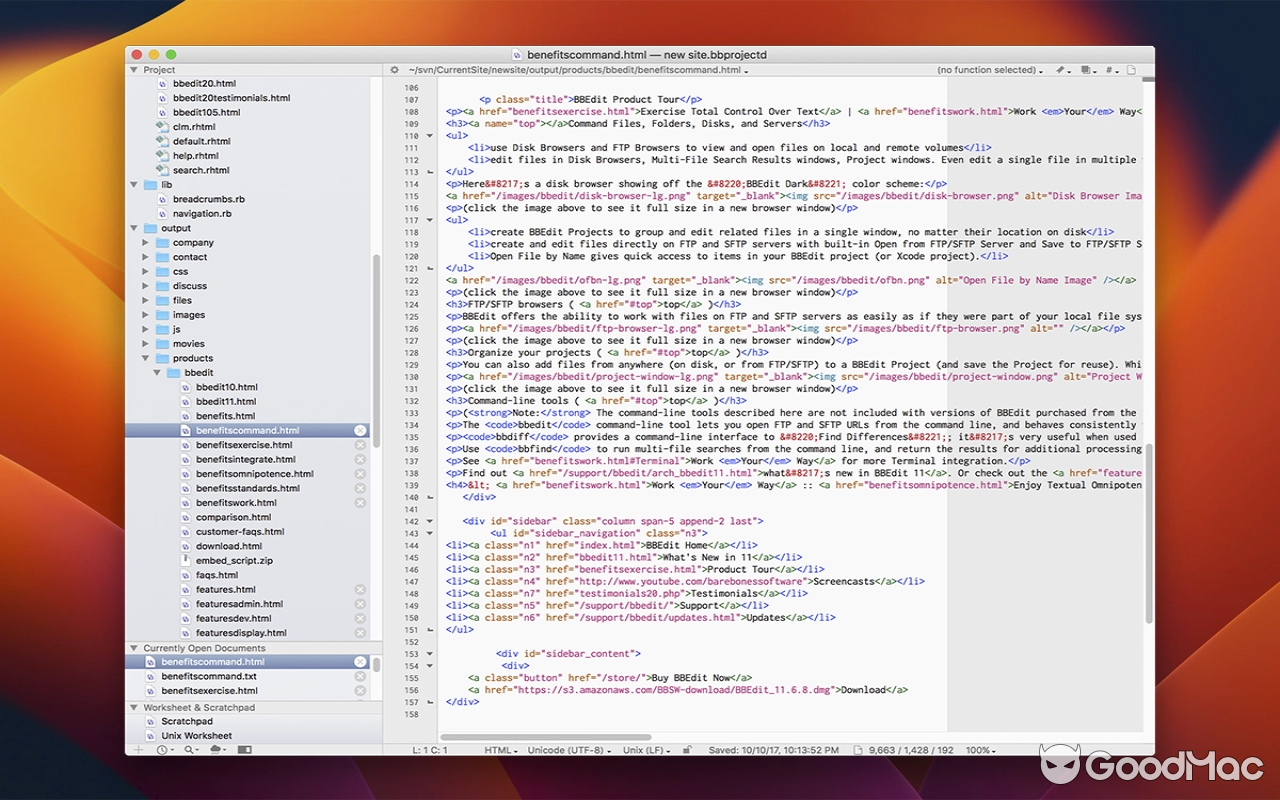Open the recent documents clock icon
The image size is (1280, 800).
pos(162,749)
